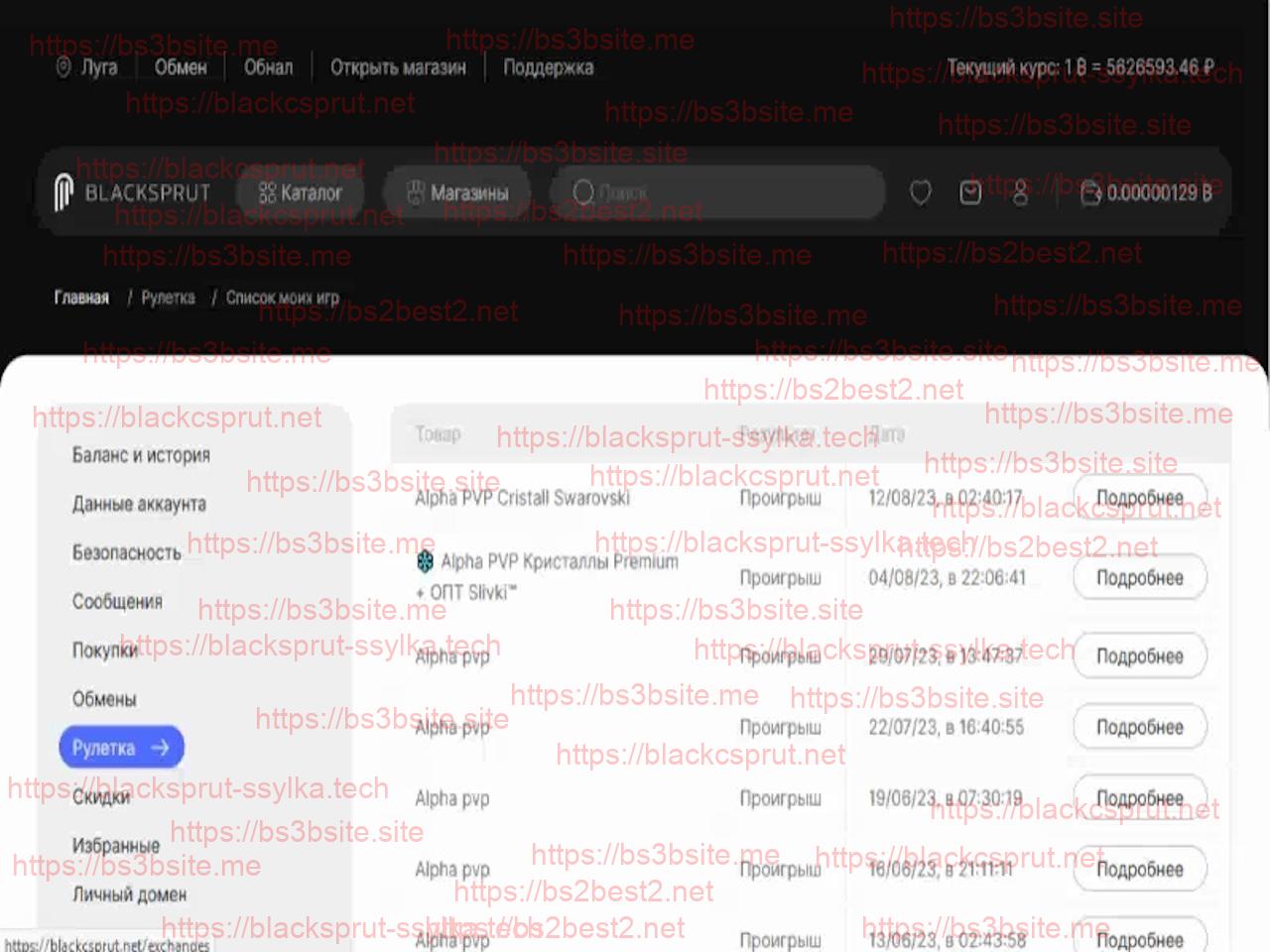The height and width of the screenshot is (952, 1270).
Task: Focus the Поиск search field
Action: pos(717,192)
